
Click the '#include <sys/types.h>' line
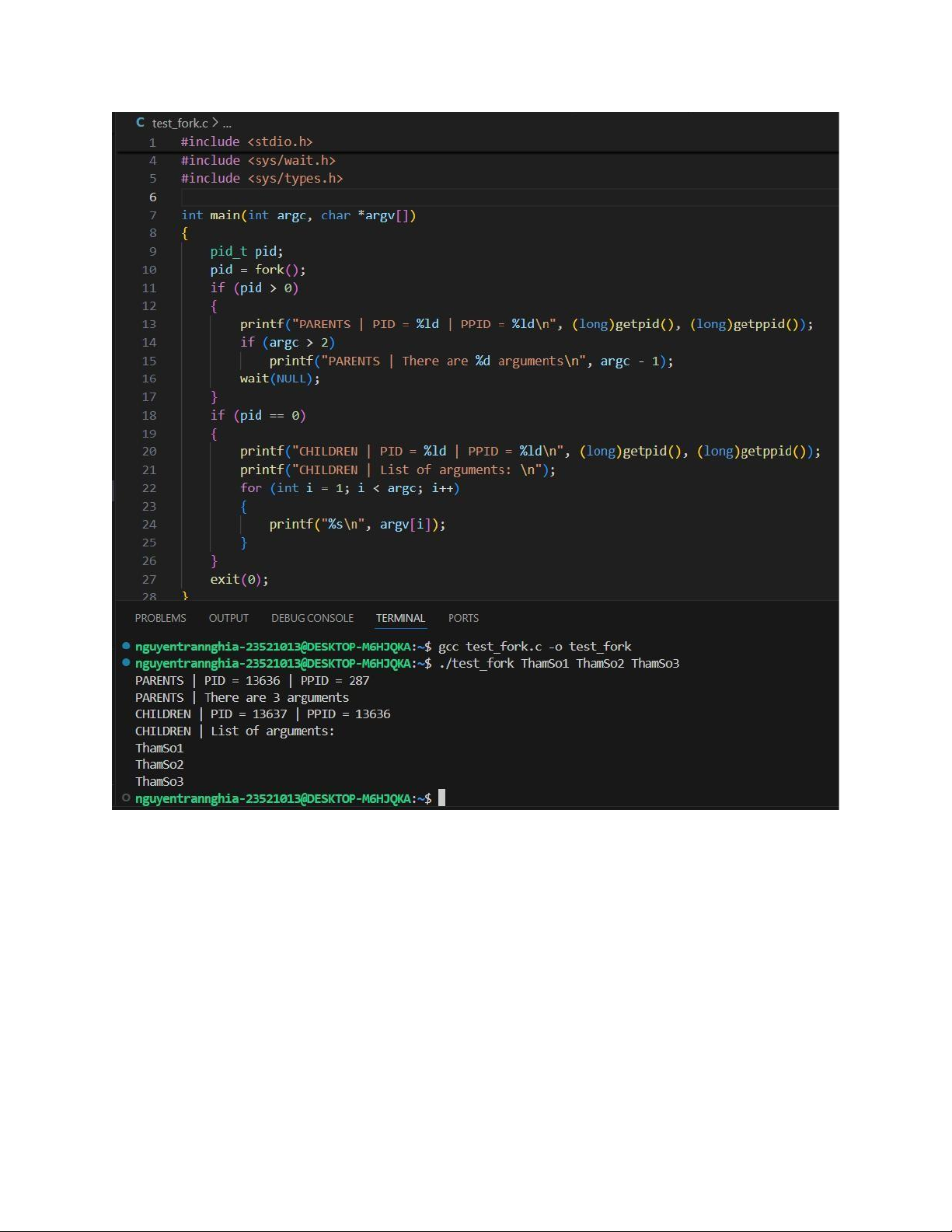[x=262, y=178]
